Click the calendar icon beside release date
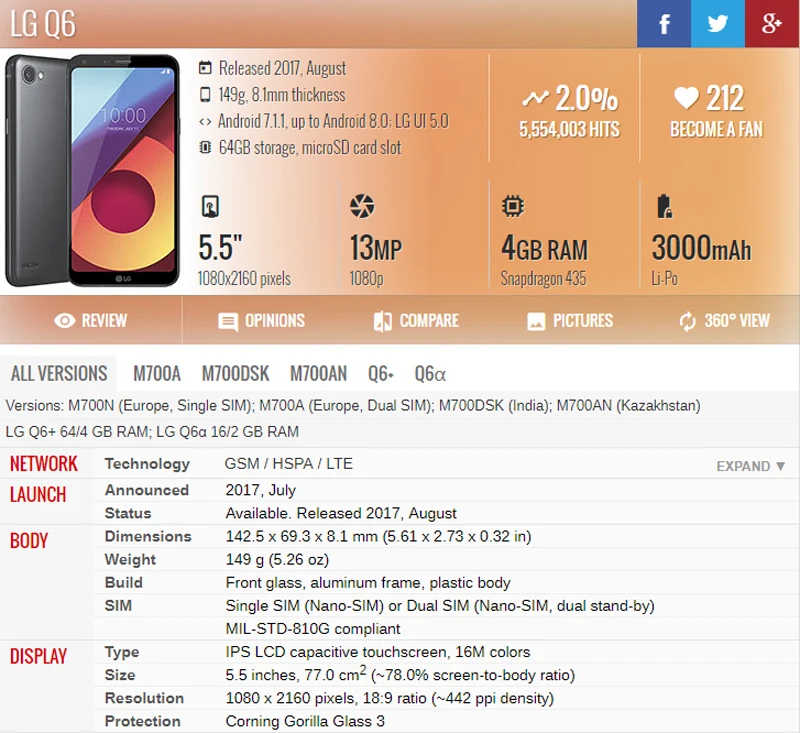This screenshot has height=733, width=800. [x=205, y=68]
